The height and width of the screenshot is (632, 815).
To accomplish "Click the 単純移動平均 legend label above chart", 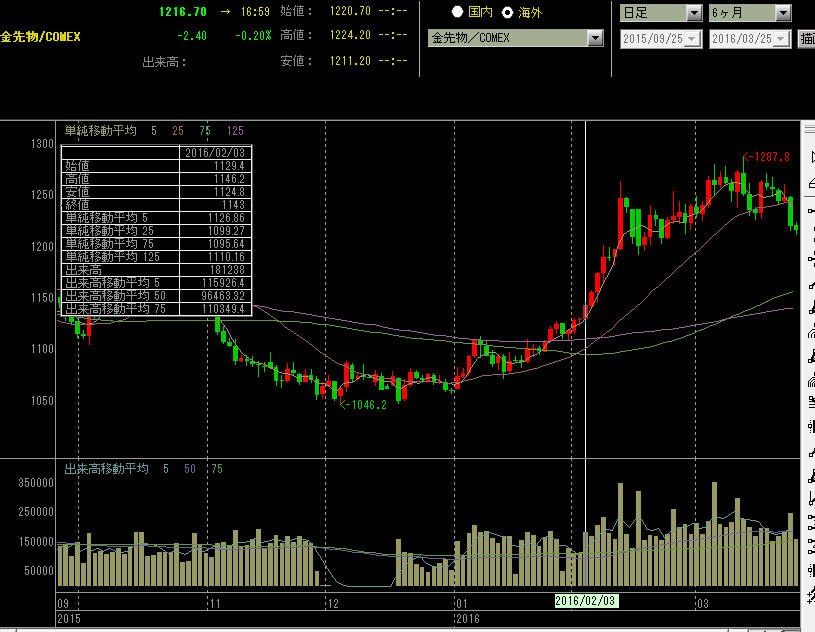I will point(100,130).
